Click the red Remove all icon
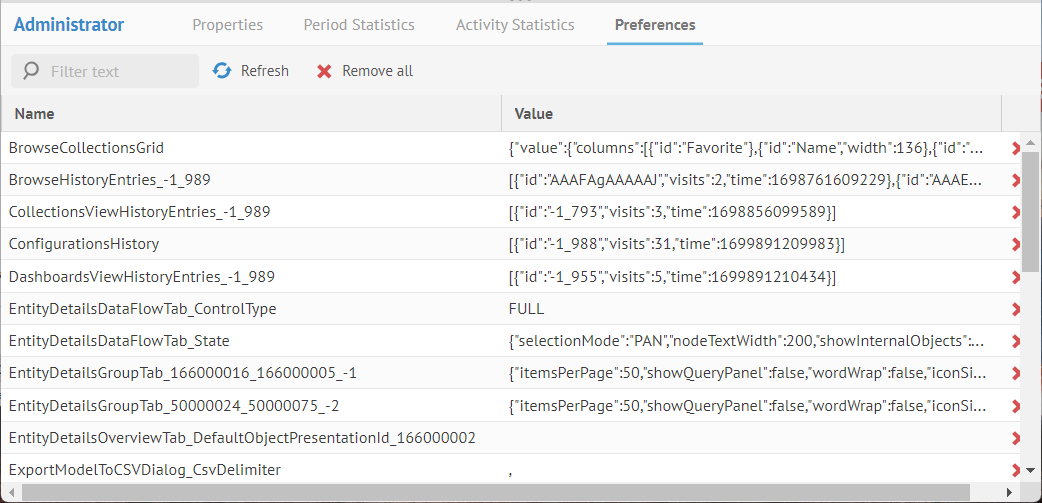 (323, 71)
